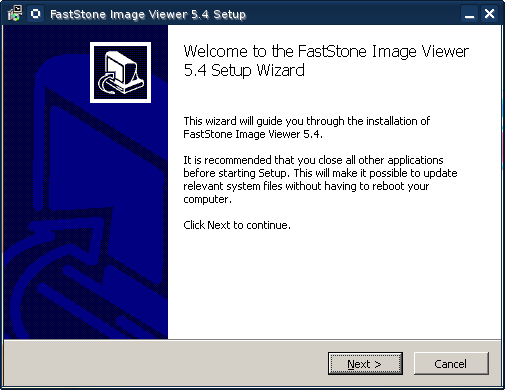Click the relevant system files text line

tap(306, 186)
